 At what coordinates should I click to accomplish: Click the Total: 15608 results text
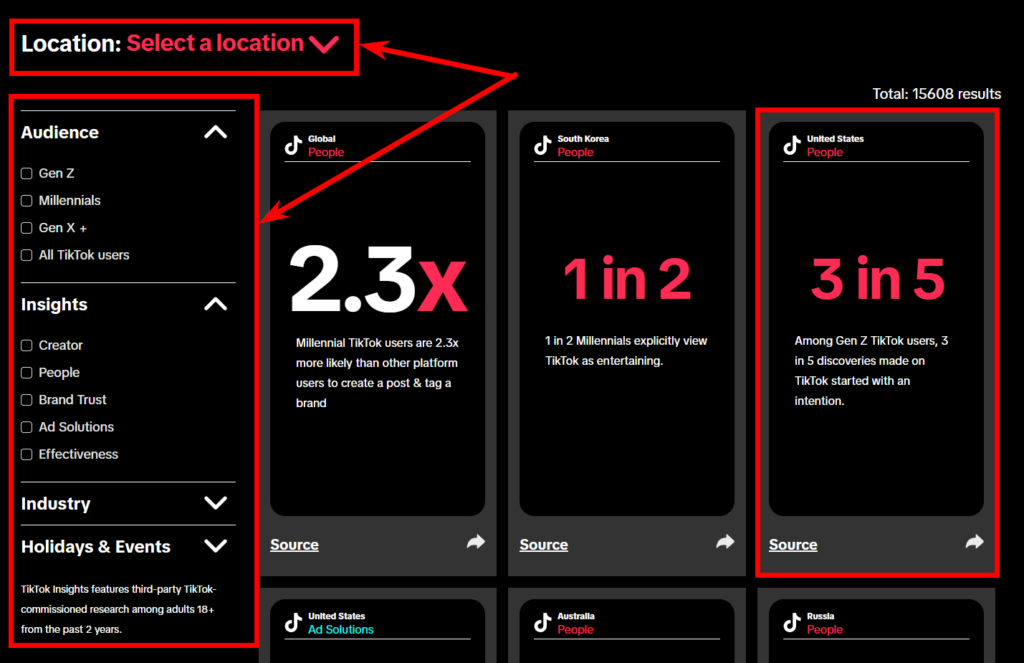tap(936, 94)
